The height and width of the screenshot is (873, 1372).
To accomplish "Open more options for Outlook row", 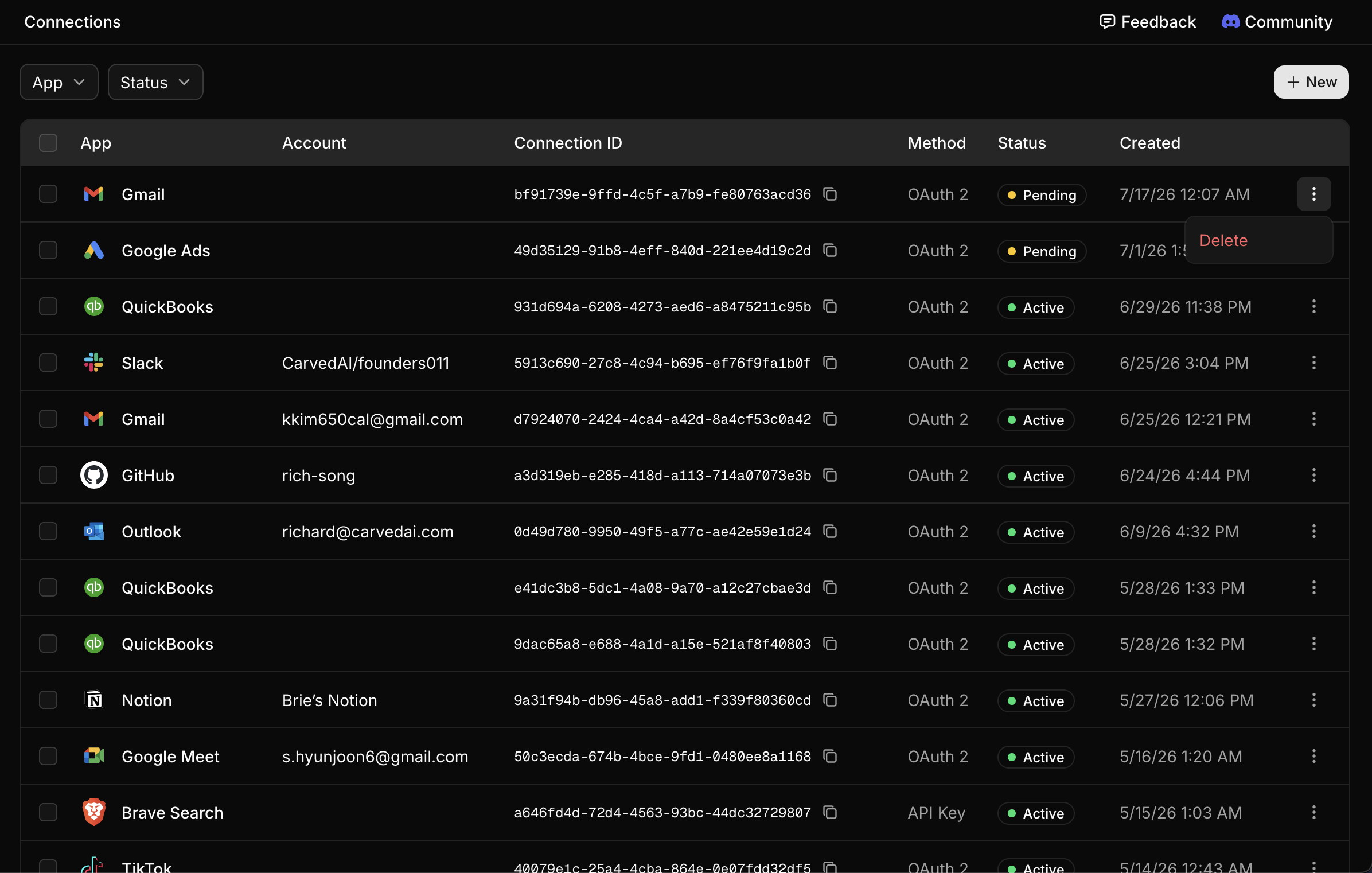I will pos(1313,532).
